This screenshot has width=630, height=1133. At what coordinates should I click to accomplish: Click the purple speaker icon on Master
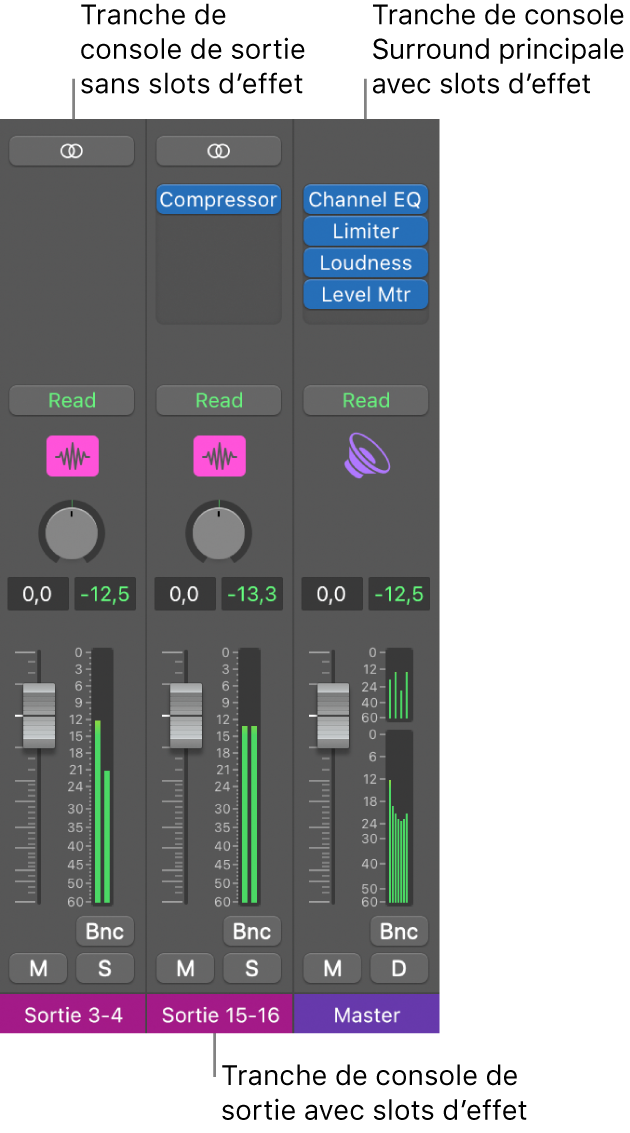tap(366, 457)
